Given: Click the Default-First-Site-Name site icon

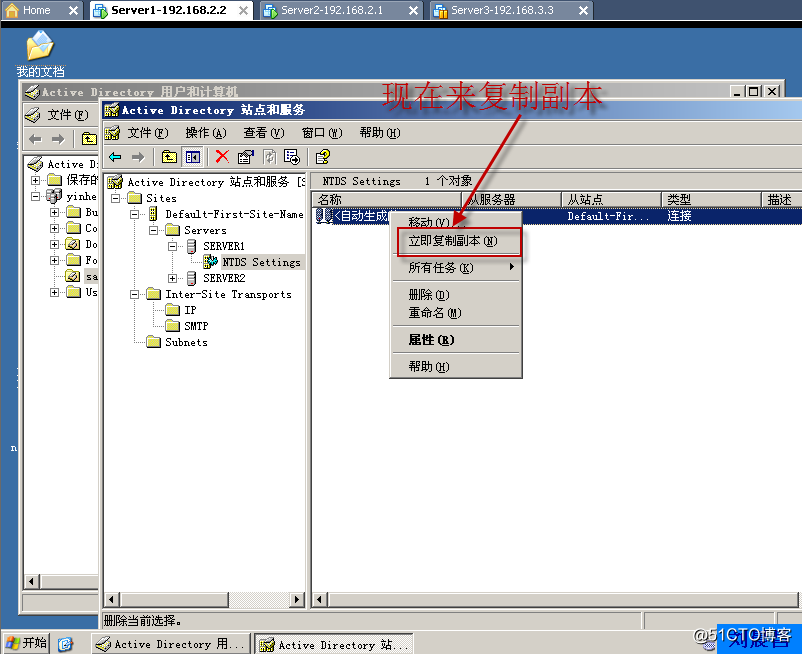Looking at the screenshot, I should tap(153, 214).
